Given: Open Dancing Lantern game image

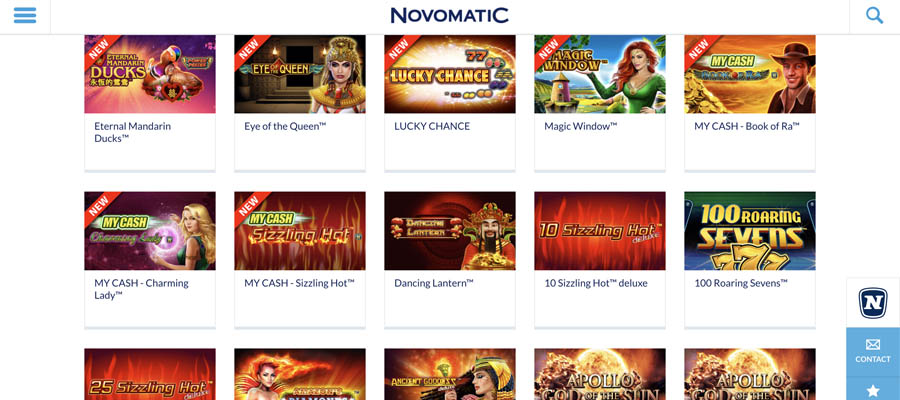Looking at the screenshot, I should pyautogui.click(x=450, y=231).
